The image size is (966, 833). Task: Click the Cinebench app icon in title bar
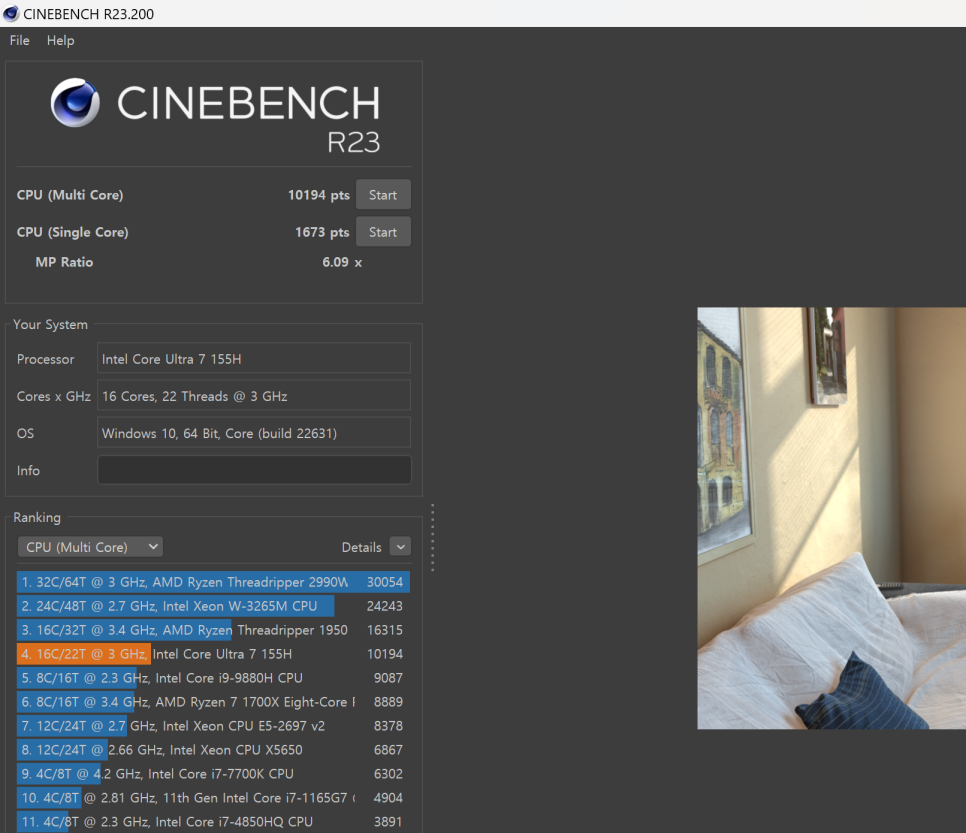(10, 13)
